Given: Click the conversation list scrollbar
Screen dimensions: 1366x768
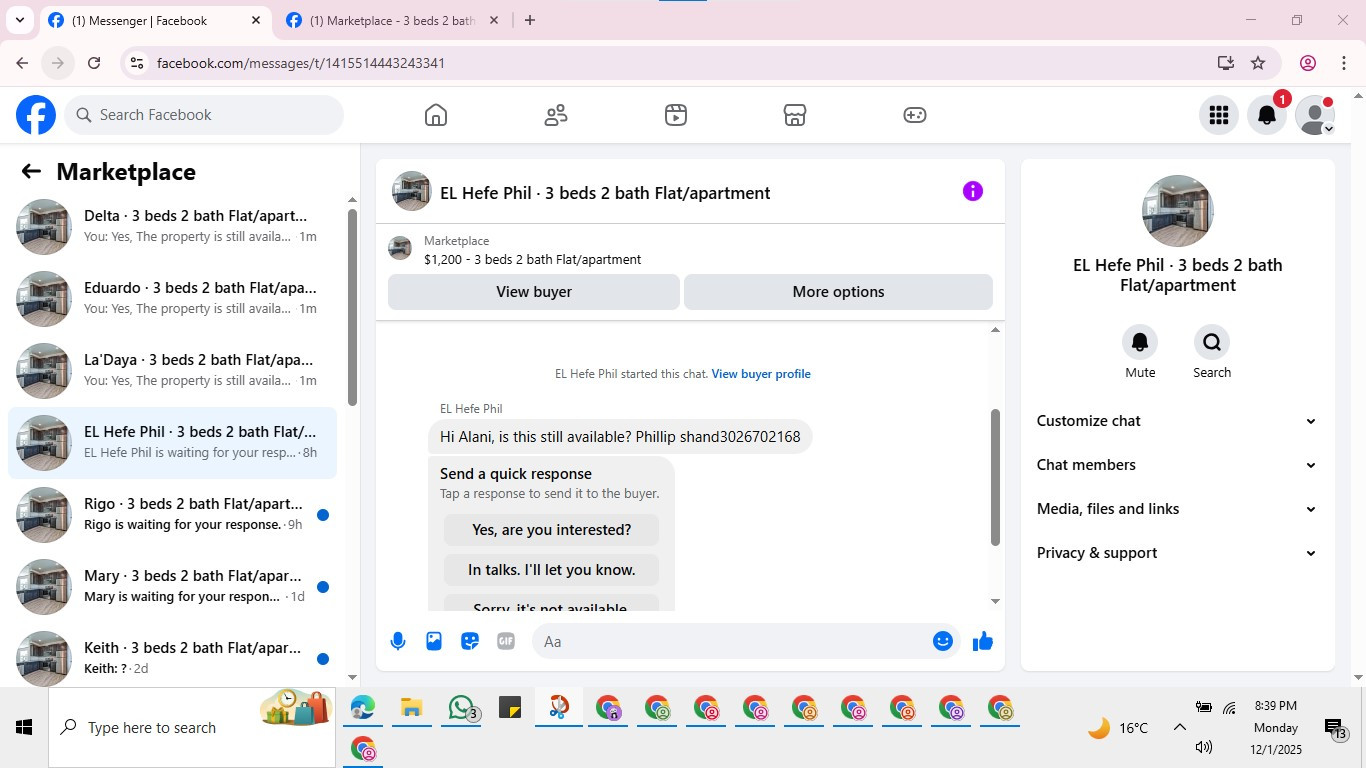Looking at the screenshot, I should [352, 306].
